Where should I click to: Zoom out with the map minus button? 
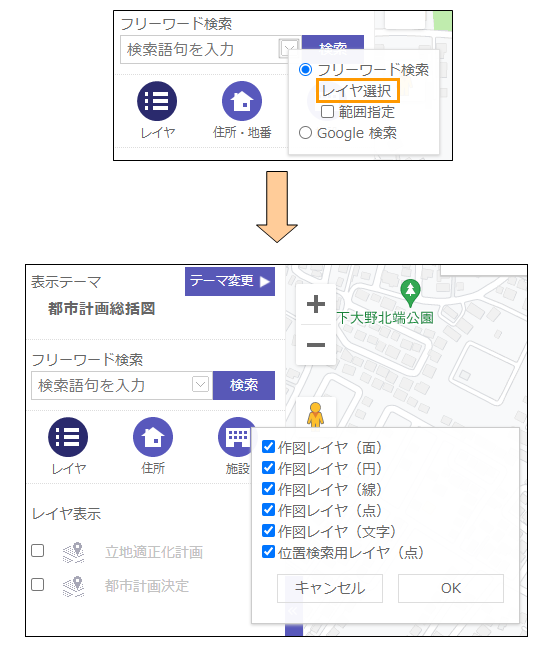click(315, 345)
